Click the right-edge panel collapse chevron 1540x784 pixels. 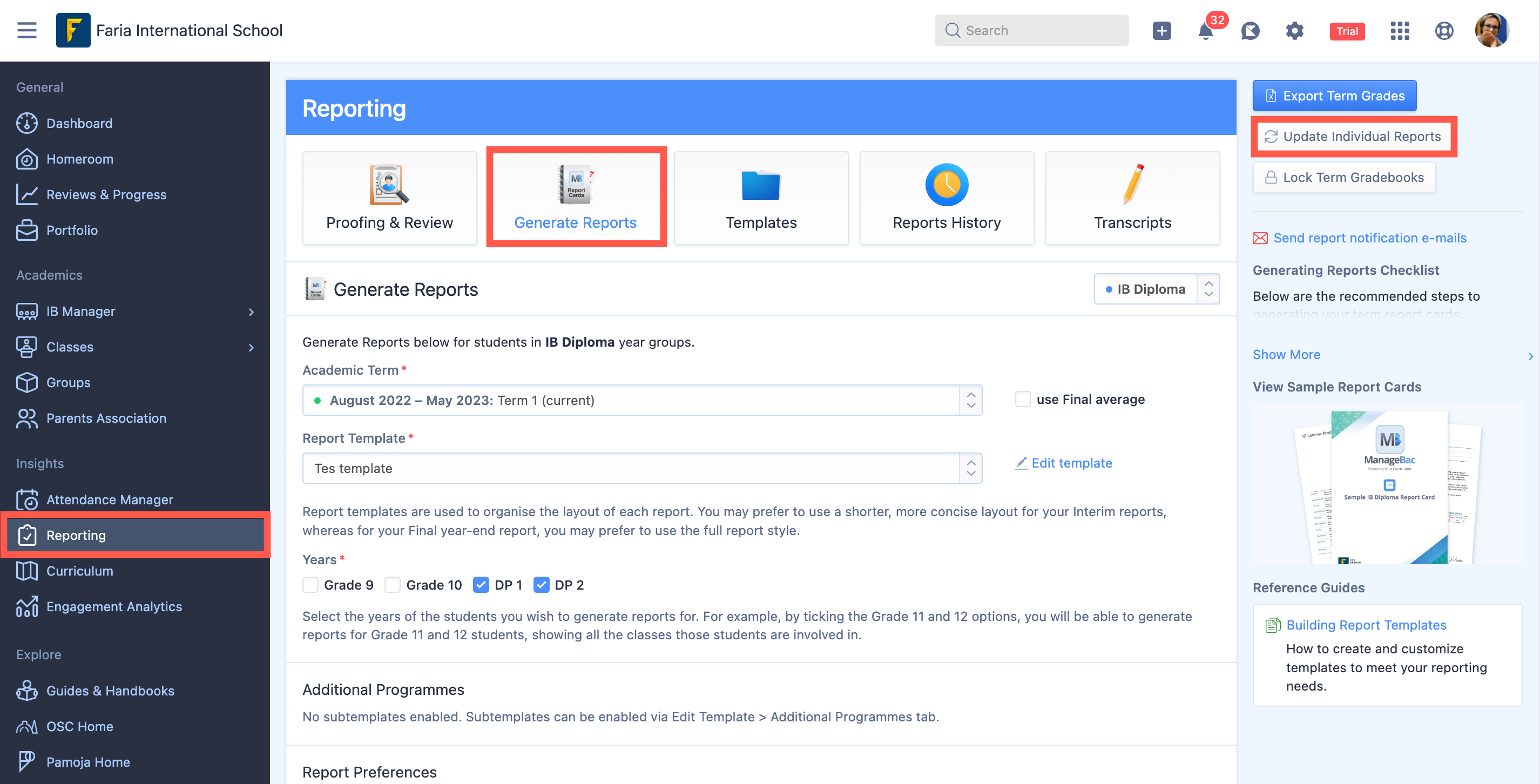tap(1530, 356)
